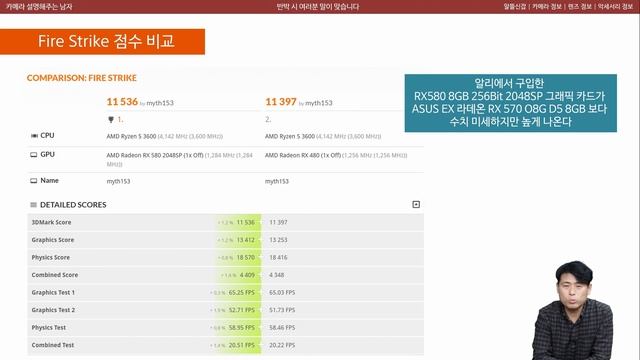640x360 pixels.
Task: Click the teal caption box about the RX580 card
Action: (511, 103)
